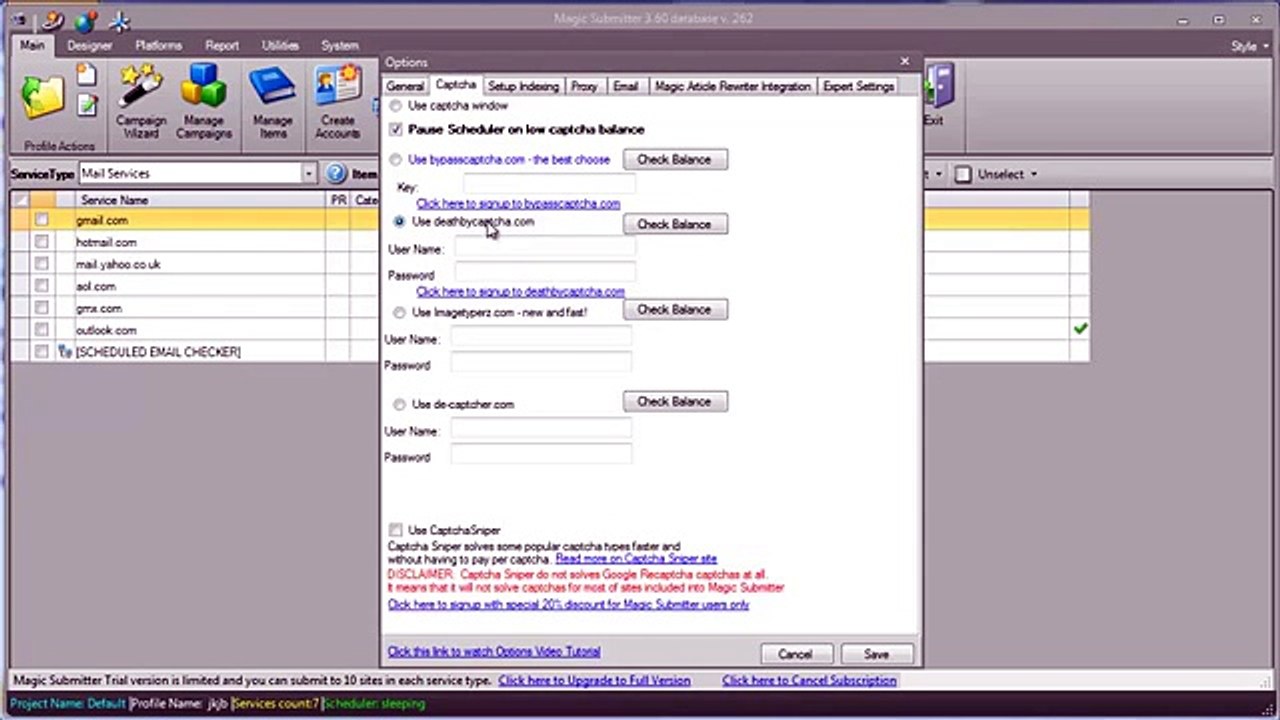Switch to the Proxy tab
The image size is (1280, 720).
pyautogui.click(x=584, y=87)
